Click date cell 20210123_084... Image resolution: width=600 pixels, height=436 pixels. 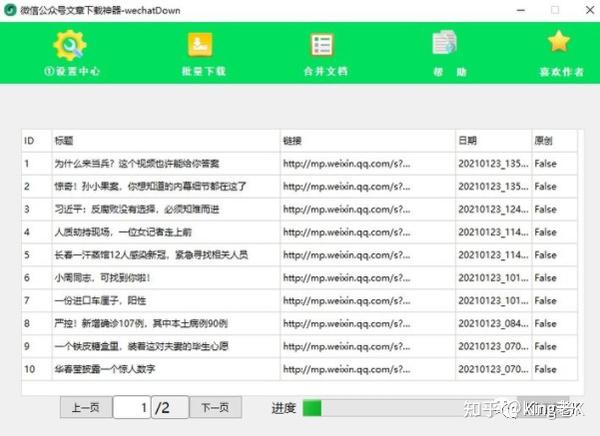pyautogui.click(x=493, y=323)
